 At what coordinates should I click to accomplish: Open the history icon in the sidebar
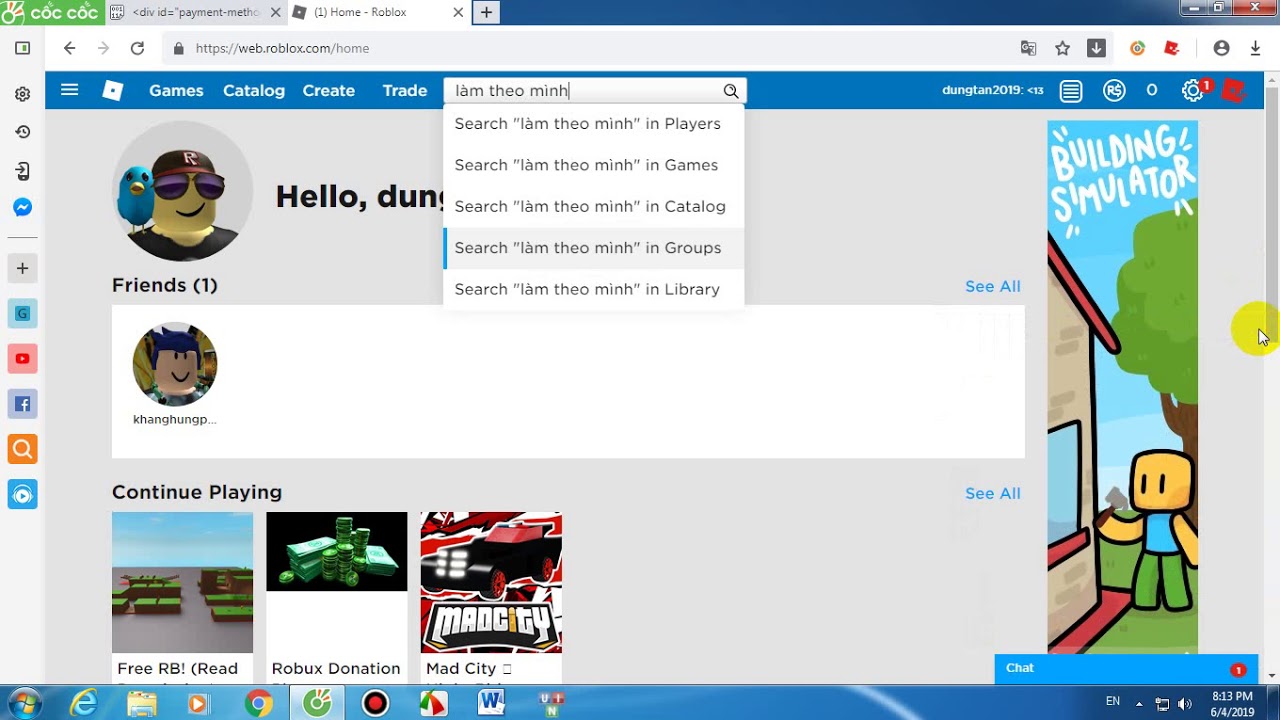pyautogui.click(x=22, y=132)
